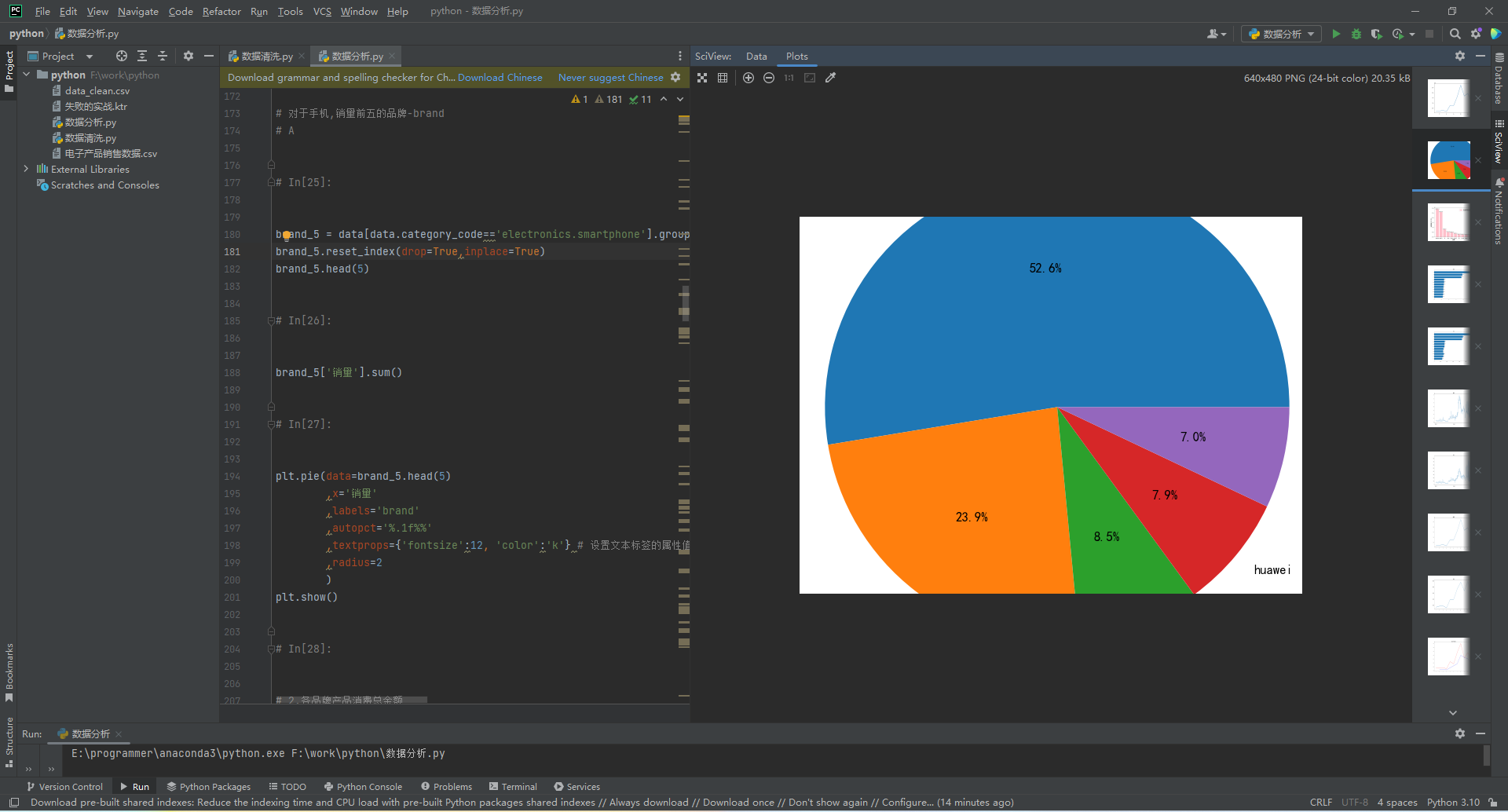This screenshot has height=812, width=1508.
Task: Collapse the python root folder
Action: (27, 75)
